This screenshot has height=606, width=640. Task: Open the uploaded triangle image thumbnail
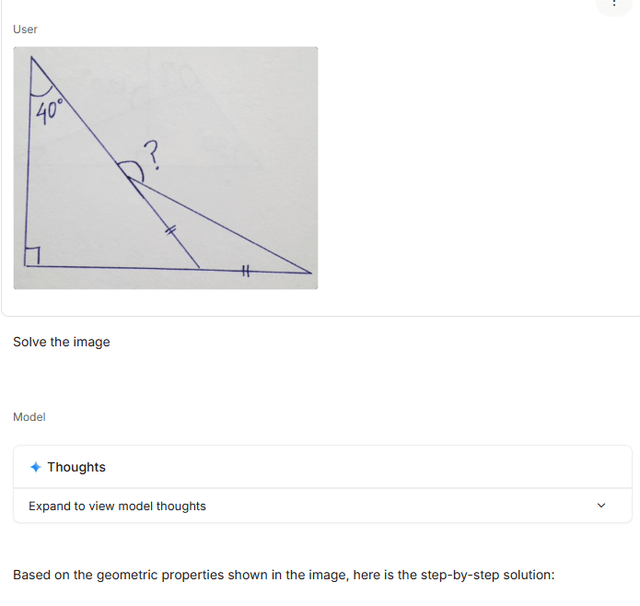coord(165,168)
